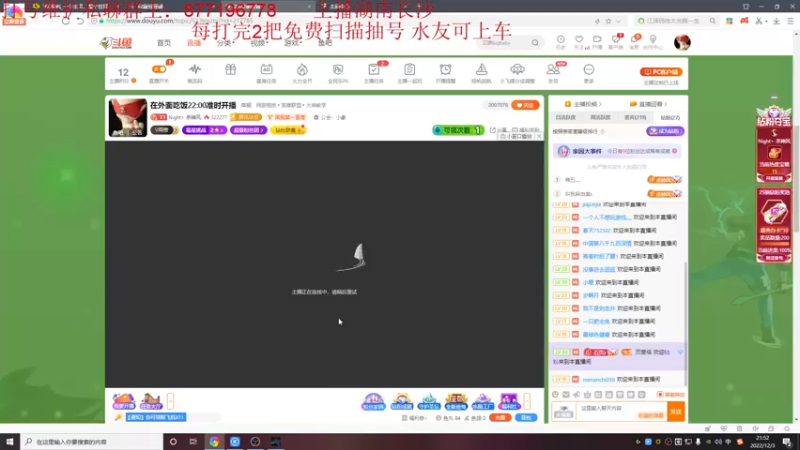Collapse the left activity icon strip arrow
The width and height of the screenshot is (800, 450).
tap(170, 401)
